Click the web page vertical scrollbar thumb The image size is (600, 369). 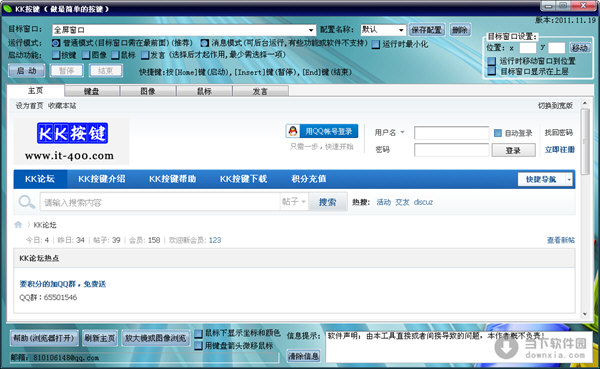pos(585,142)
